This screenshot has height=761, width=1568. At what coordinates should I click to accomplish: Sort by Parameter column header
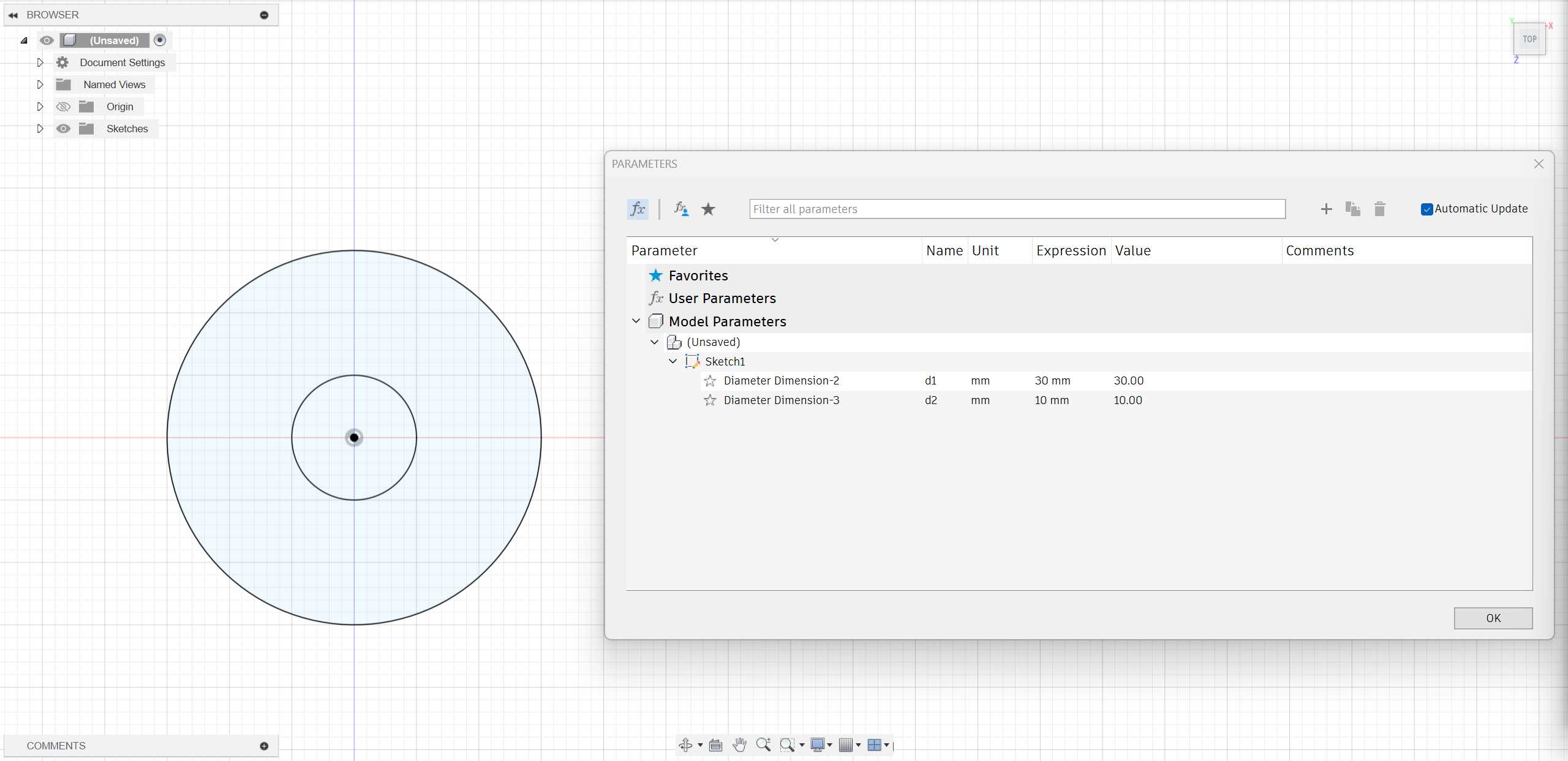pos(774,251)
